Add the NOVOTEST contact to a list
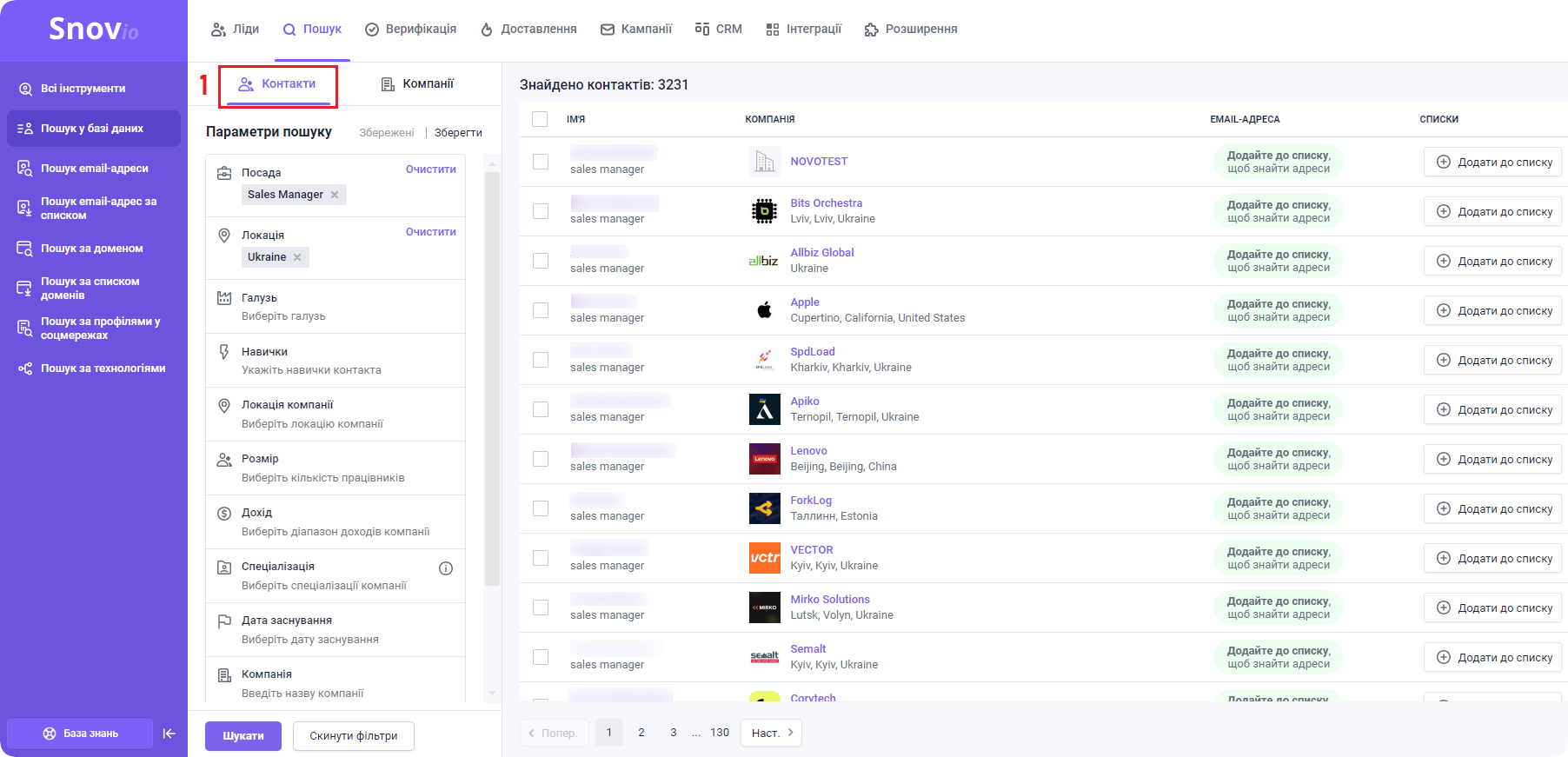The image size is (1568, 757). [x=1492, y=162]
